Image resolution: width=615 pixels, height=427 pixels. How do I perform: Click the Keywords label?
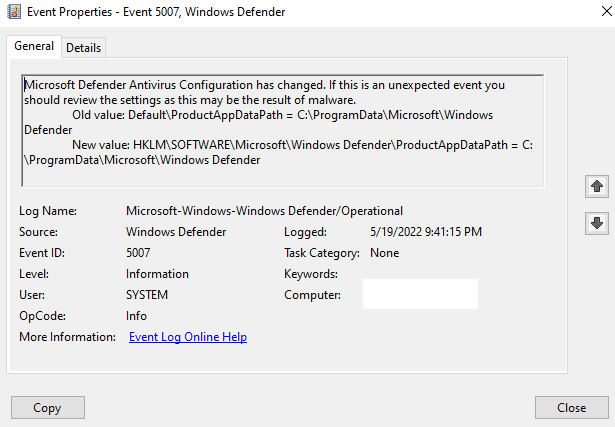(311, 274)
